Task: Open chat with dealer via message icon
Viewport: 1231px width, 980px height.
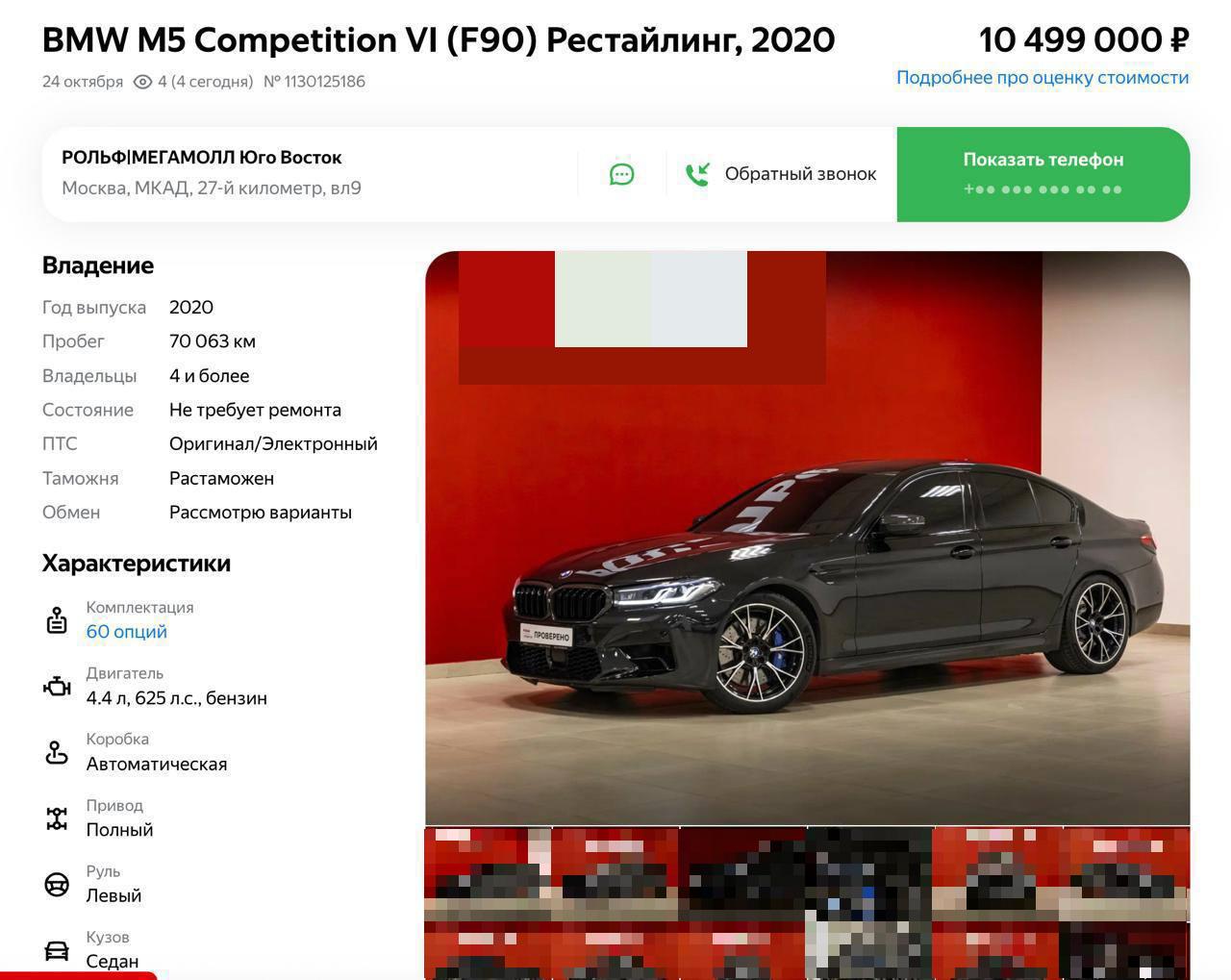Action: [x=621, y=174]
